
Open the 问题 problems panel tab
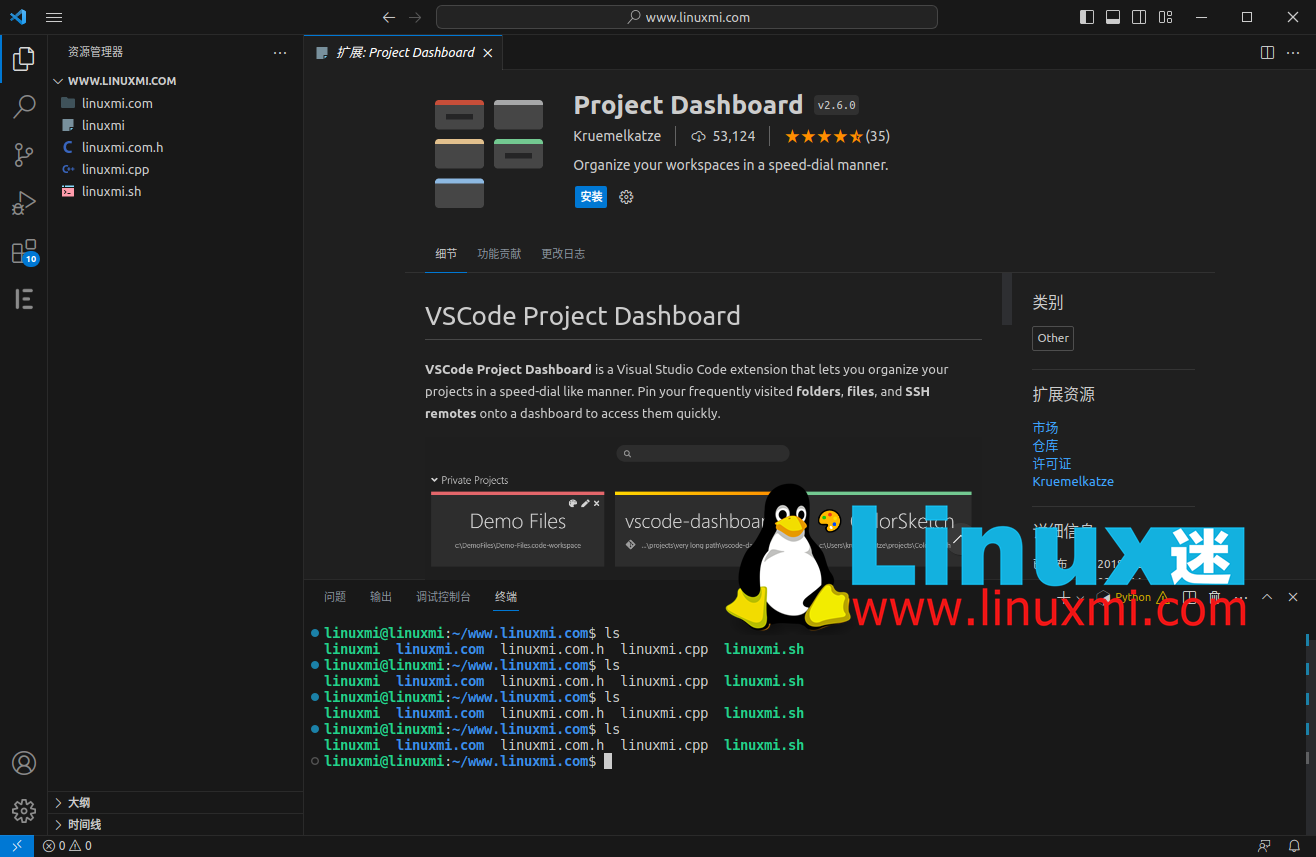click(335, 597)
